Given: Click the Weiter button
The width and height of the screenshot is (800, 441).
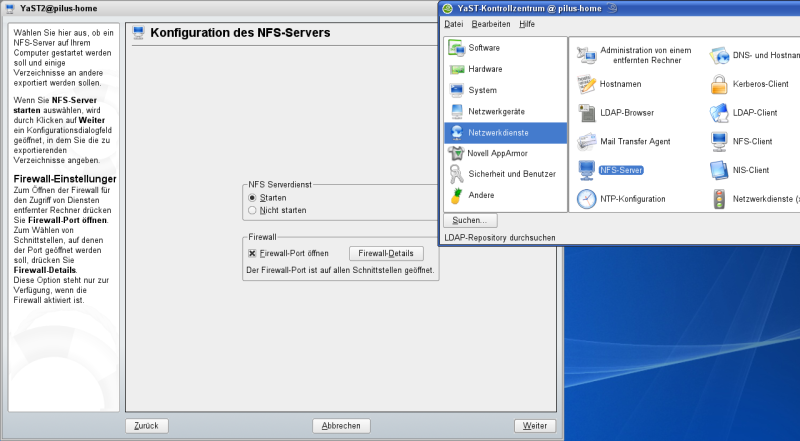Looking at the screenshot, I should click(x=535, y=426).
